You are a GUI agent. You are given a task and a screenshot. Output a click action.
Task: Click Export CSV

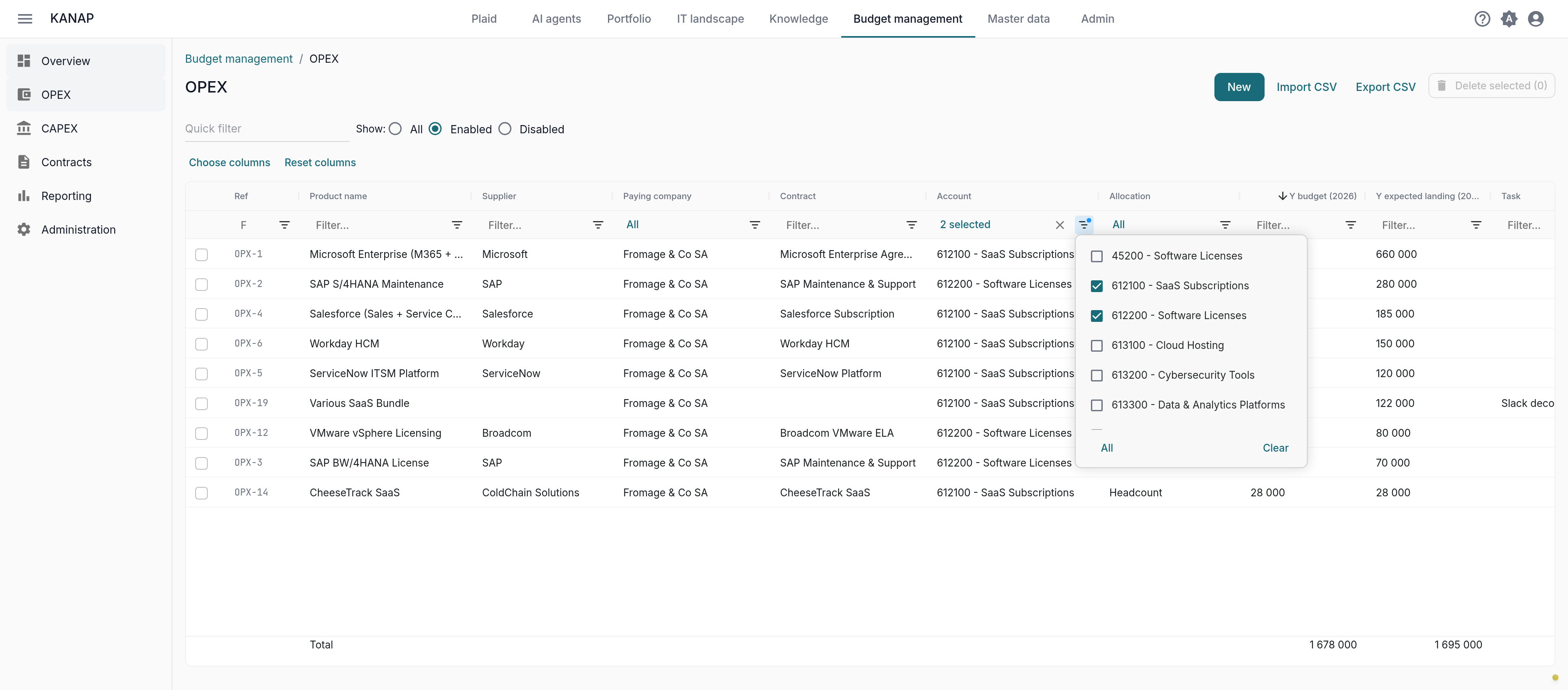click(x=1385, y=87)
